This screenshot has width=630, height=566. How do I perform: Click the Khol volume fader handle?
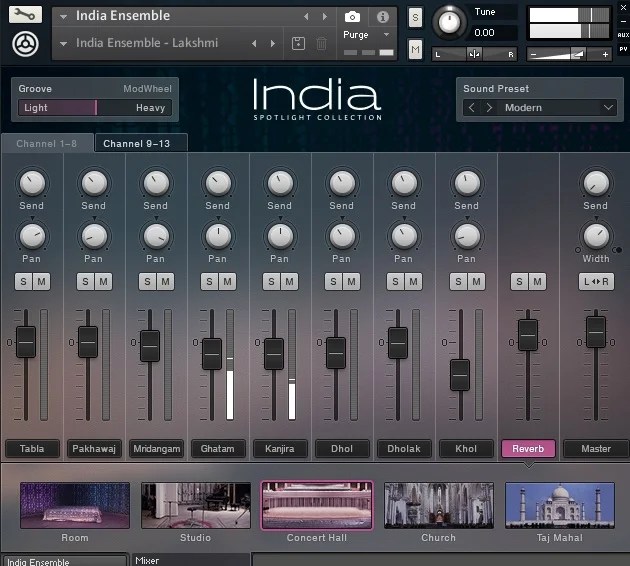(x=460, y=375)
